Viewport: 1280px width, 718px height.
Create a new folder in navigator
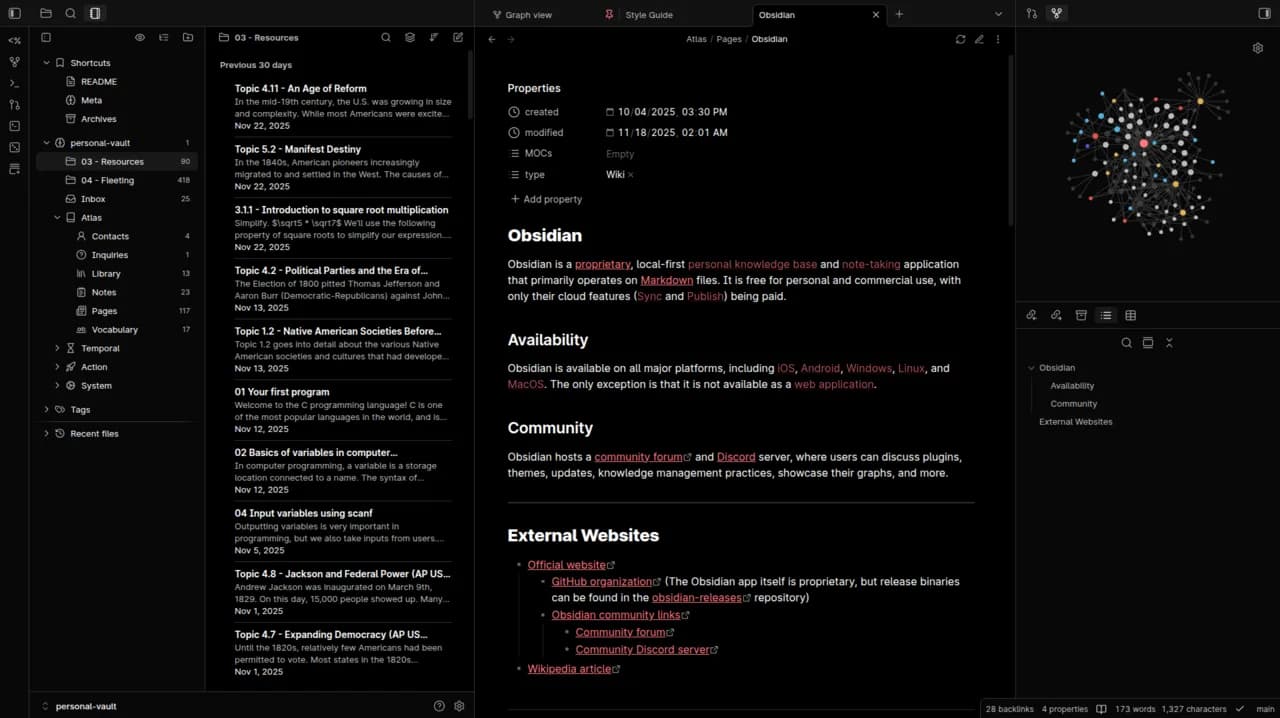click(x=188, y=37)
